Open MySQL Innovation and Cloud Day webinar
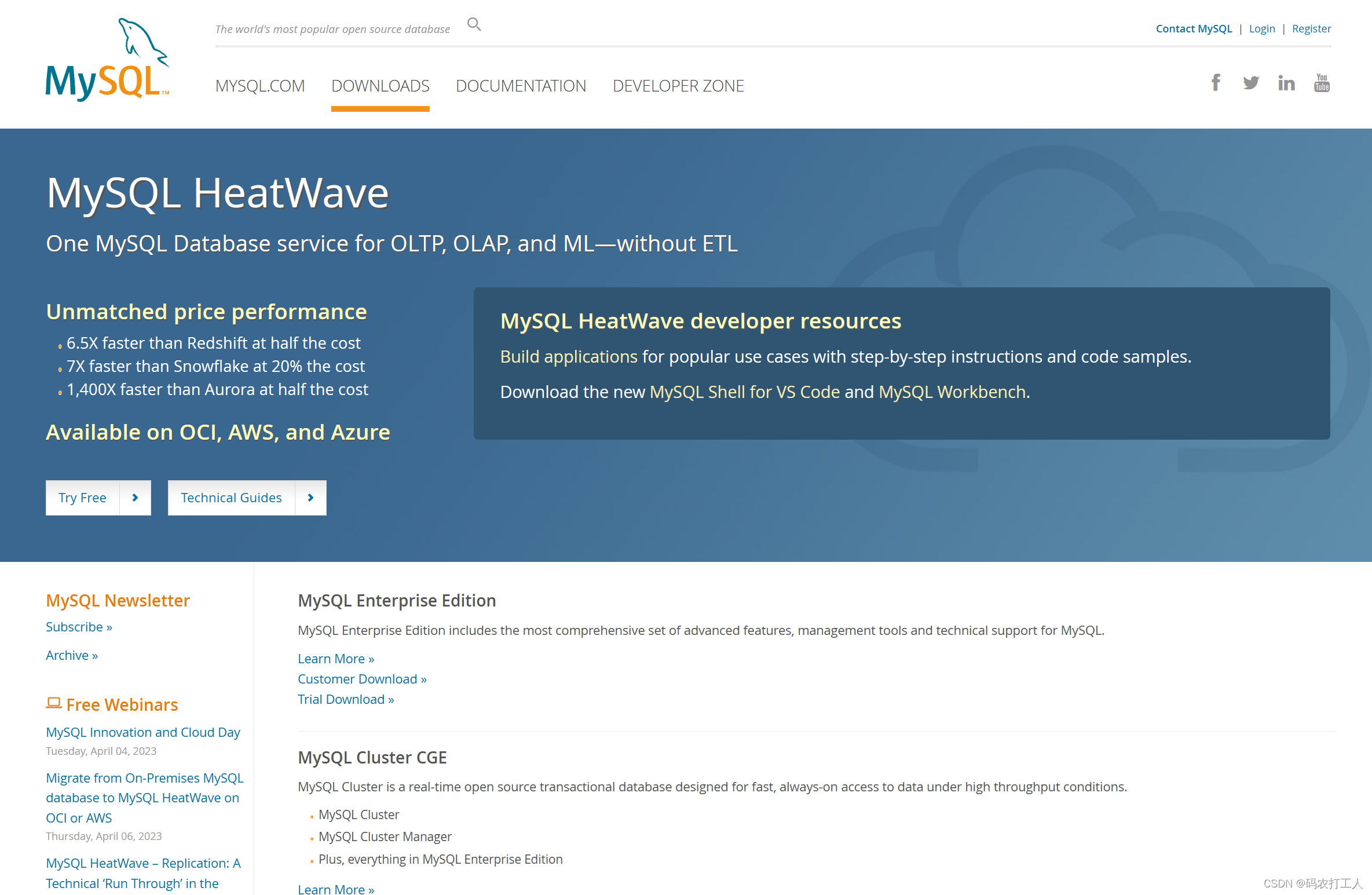 (143, 732)
